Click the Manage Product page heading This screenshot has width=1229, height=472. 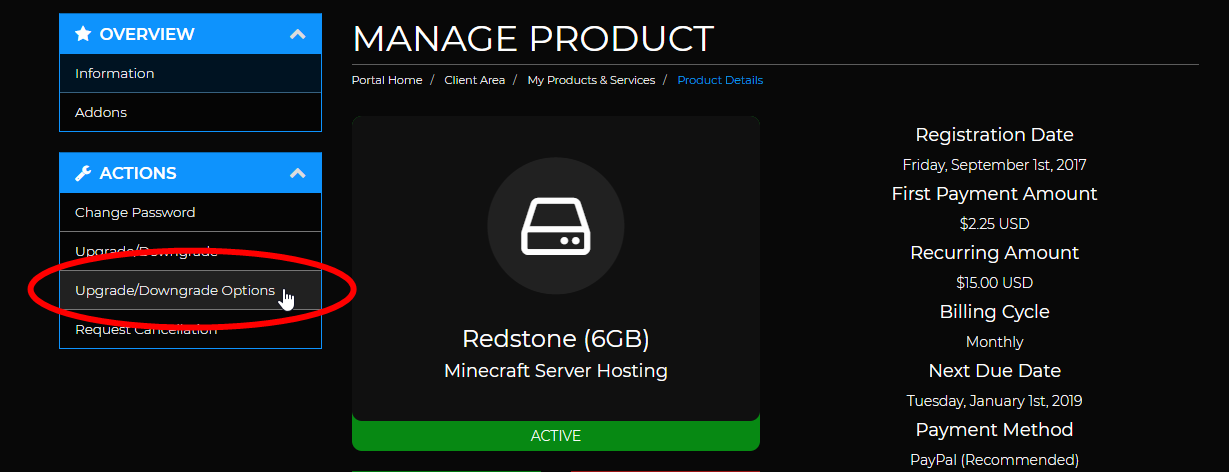[x=533, y=39]
